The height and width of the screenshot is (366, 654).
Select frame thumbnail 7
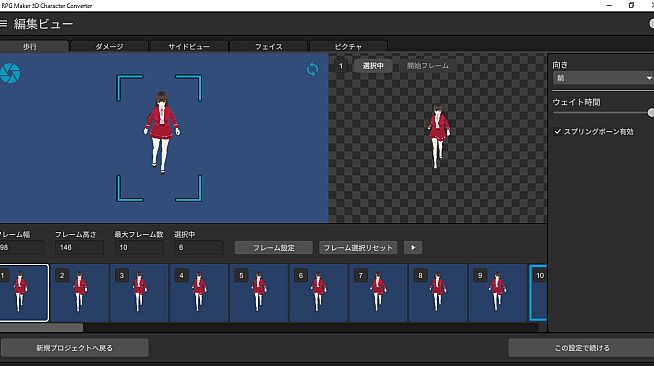click(x=377, y=293)
